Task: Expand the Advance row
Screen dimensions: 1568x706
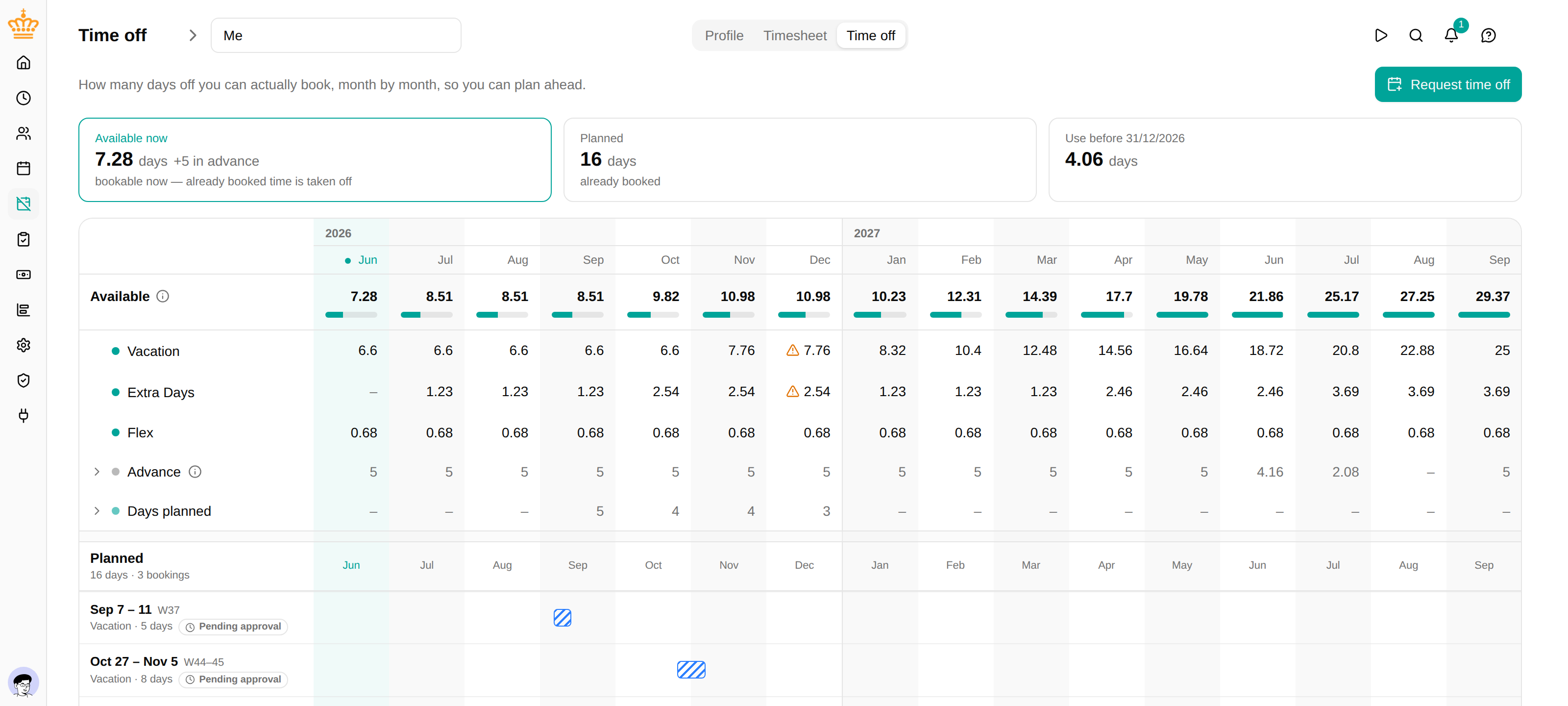Action: 97,472
